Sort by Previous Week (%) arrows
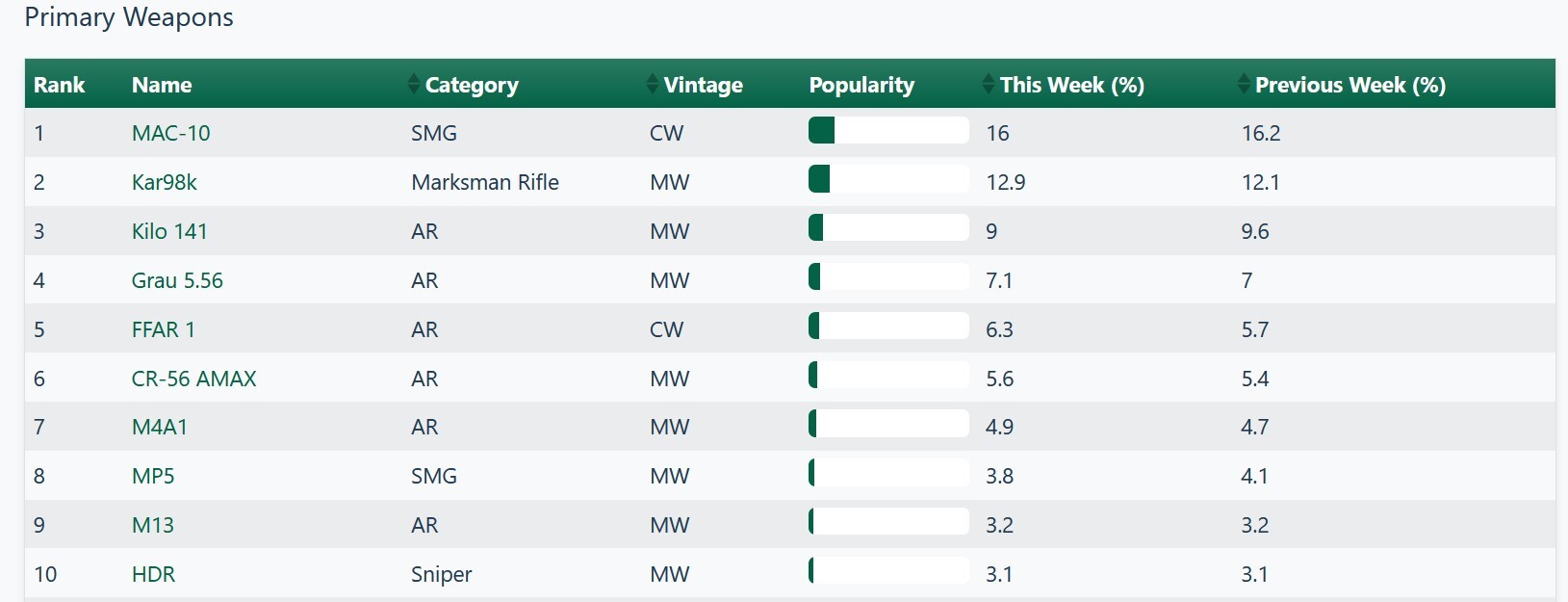The height and width of the screenshot is (602, 1568). (1244, 85)
